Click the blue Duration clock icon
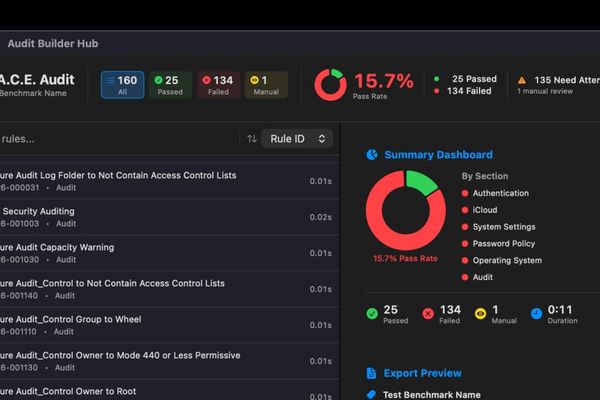This screenshot has width=600, height=400. 536,314
